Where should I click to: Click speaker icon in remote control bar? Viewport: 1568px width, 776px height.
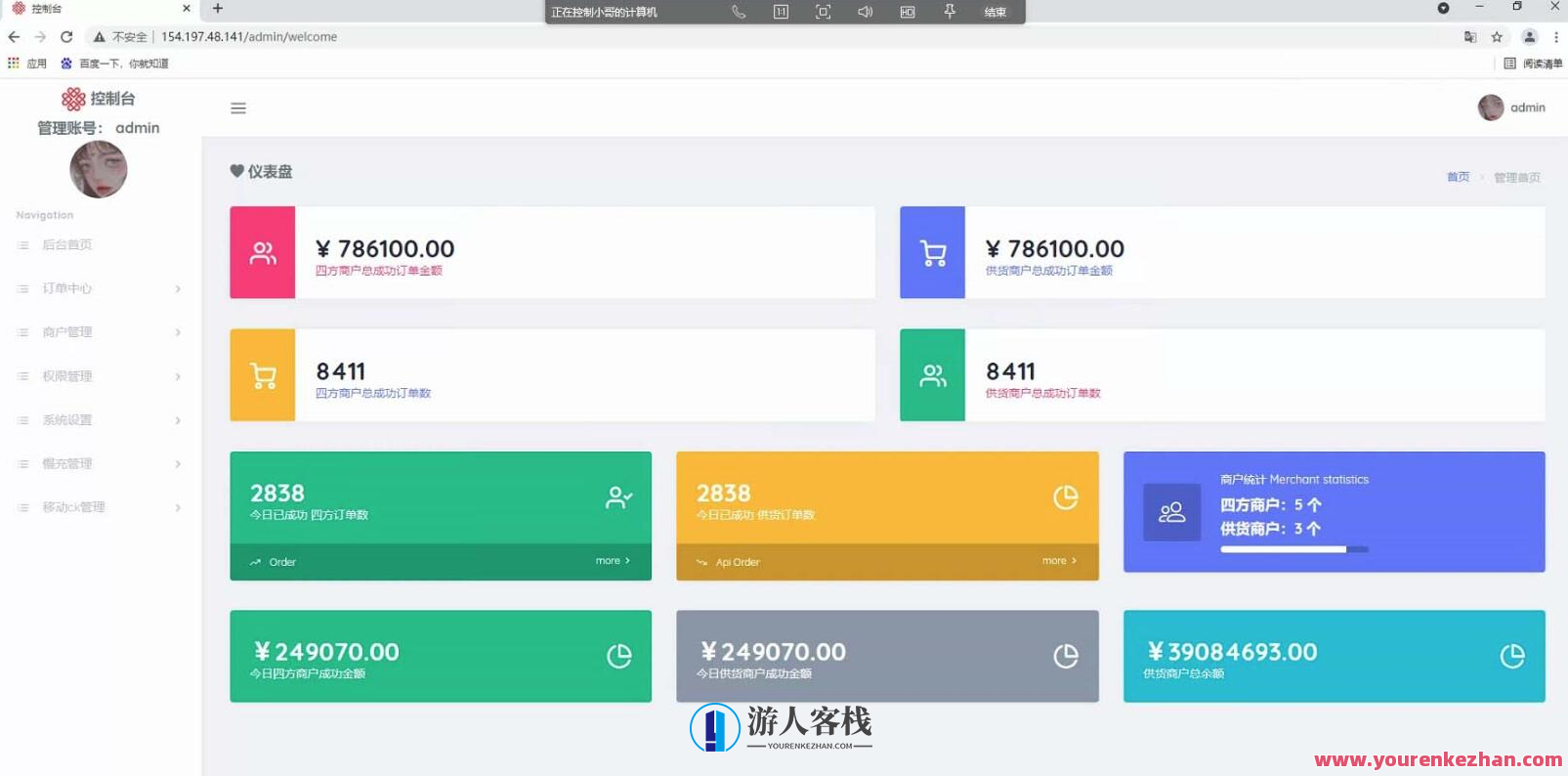pos(866,12)
